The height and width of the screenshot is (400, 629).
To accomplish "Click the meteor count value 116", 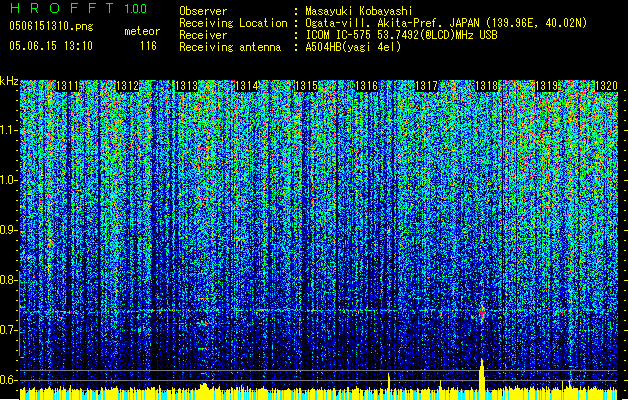I will (x=148, y=46).
